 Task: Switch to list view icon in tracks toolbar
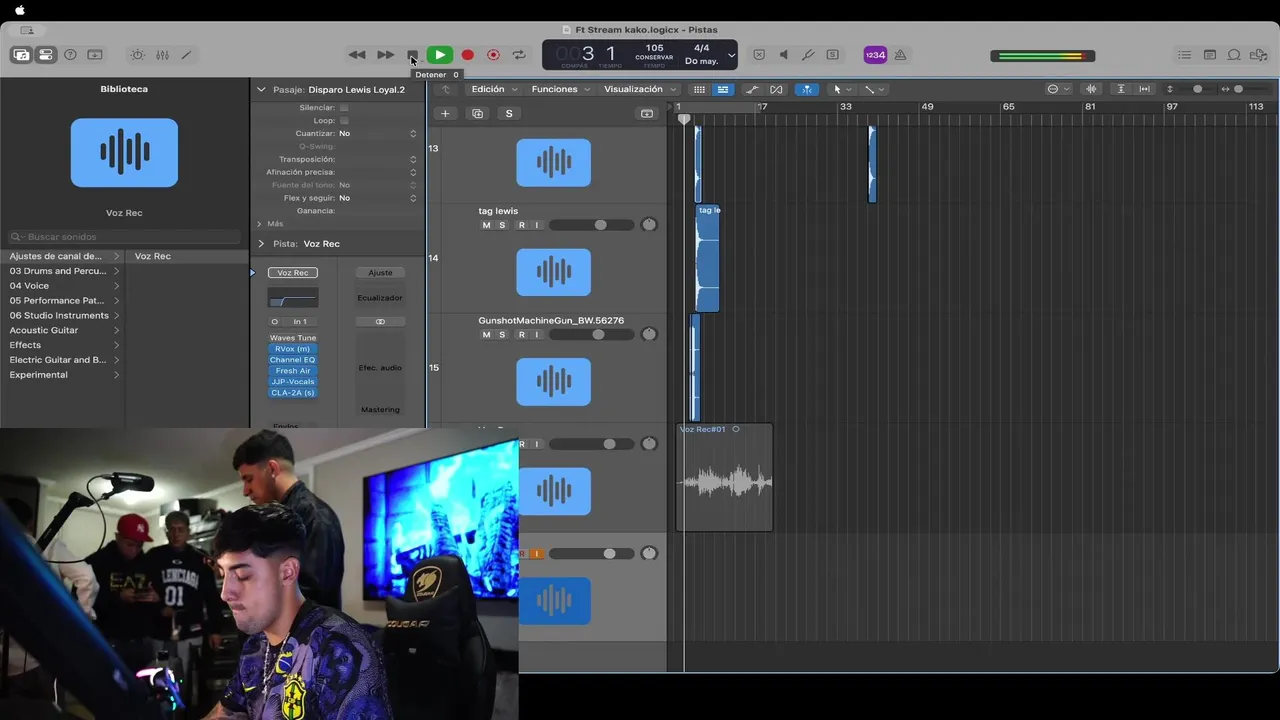[x=723, y=89]
